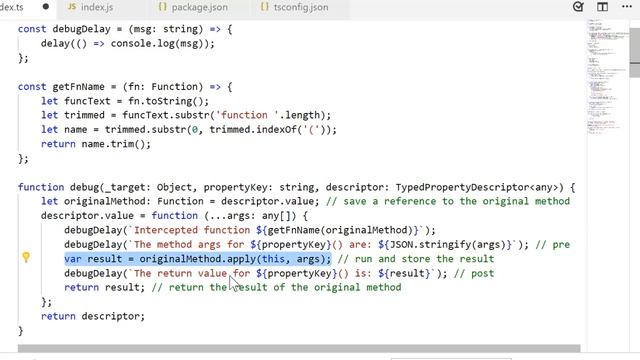Click the unsaved dot on index.ts tab
The width and height of the screenshot is (640, 360).
(x=46, y=7)
